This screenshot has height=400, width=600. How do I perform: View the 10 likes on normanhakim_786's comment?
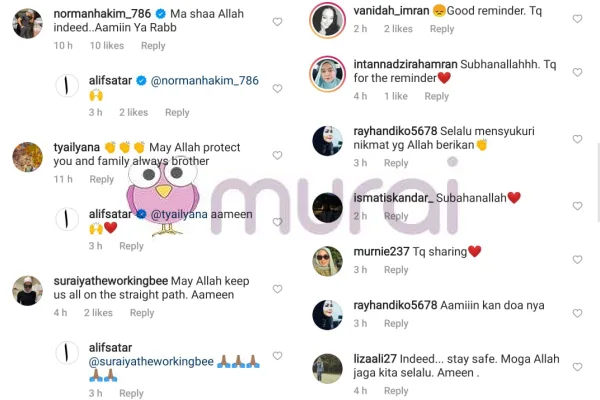click(107, 46)
